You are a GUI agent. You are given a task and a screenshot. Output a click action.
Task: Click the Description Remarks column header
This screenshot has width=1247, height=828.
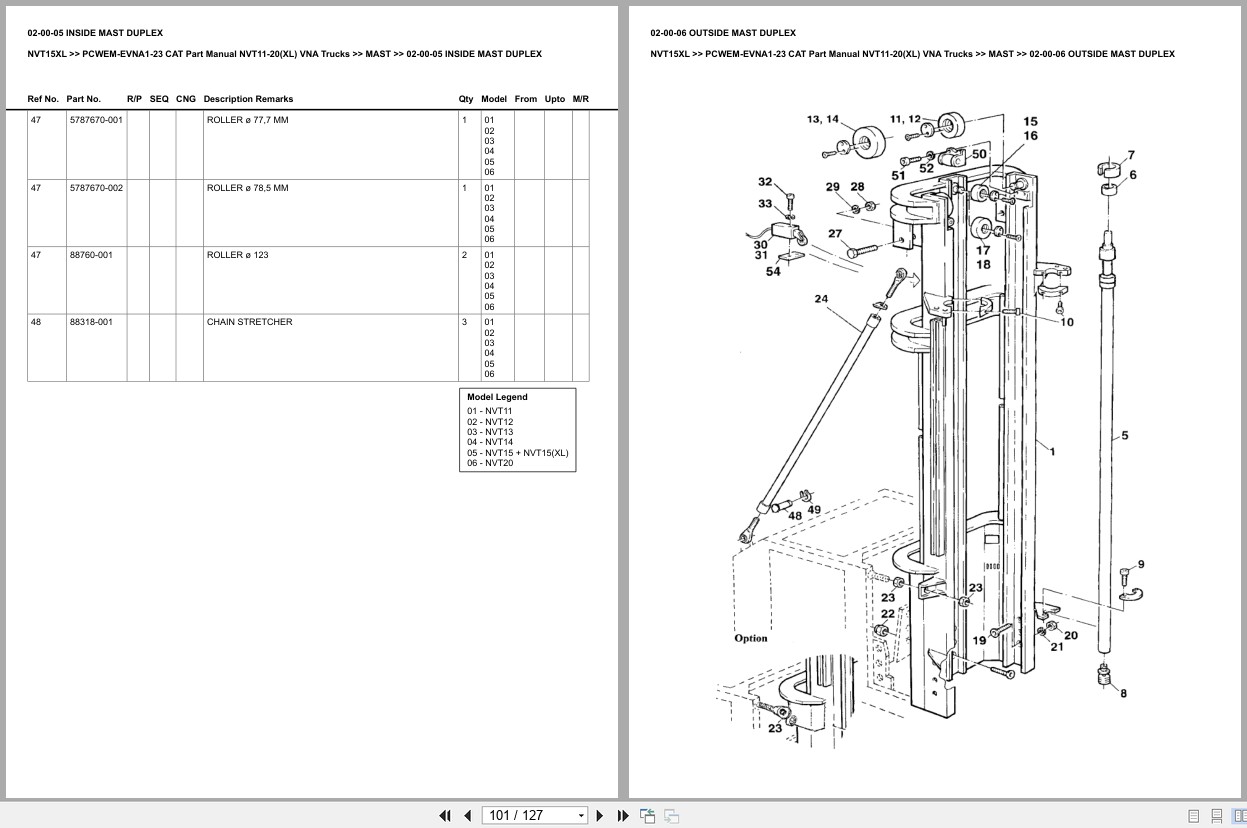tap(248, 99)
